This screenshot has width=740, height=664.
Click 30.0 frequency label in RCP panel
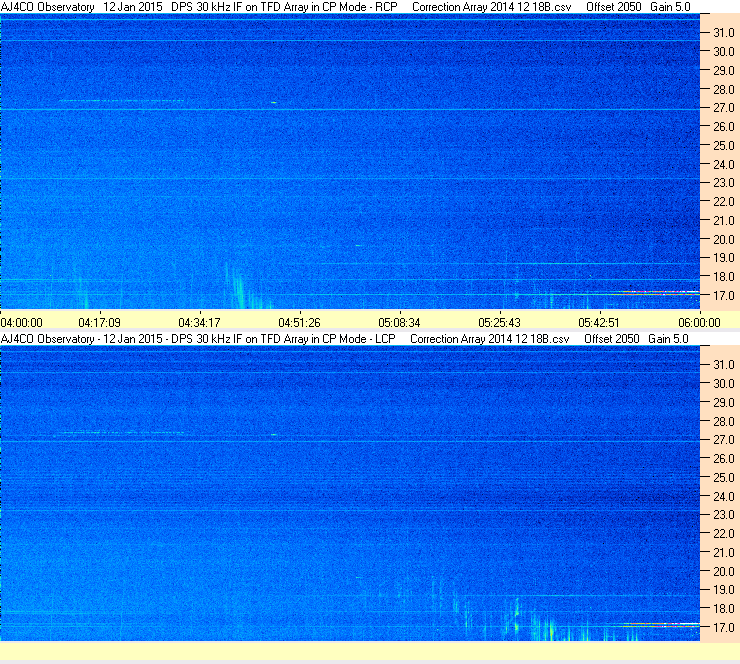click(x=723, y=52)
